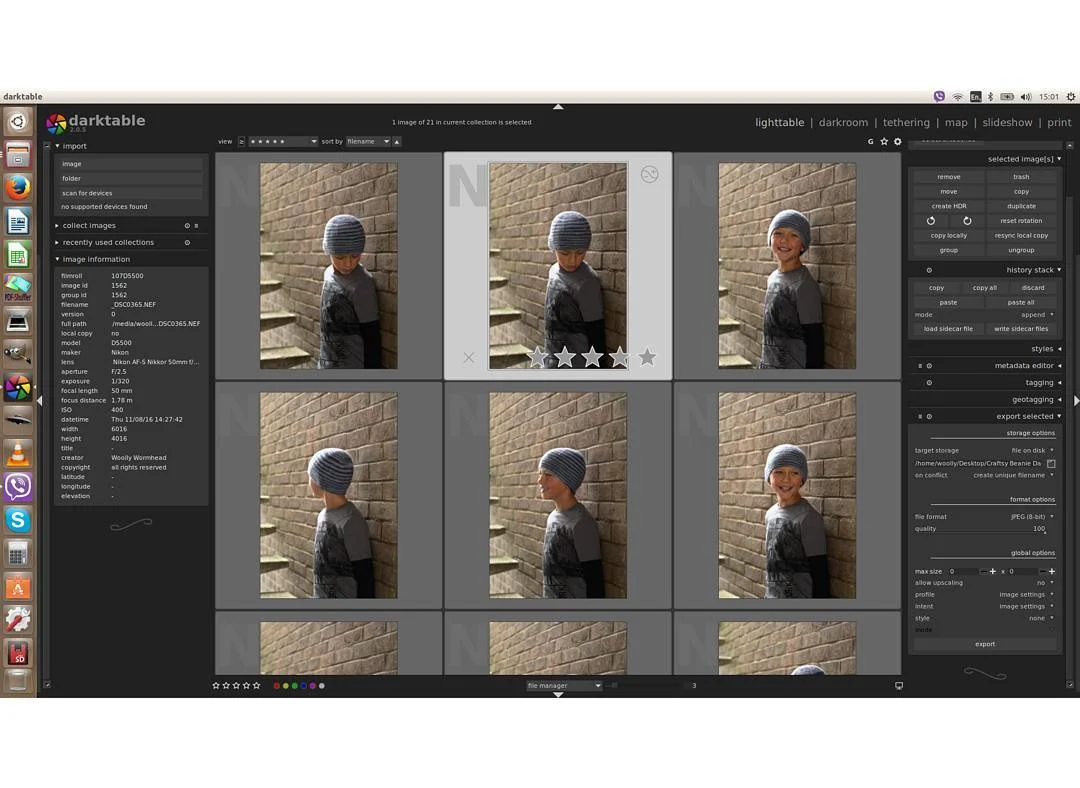
Task: Click the export button
Action: click(x=985, y=644)
